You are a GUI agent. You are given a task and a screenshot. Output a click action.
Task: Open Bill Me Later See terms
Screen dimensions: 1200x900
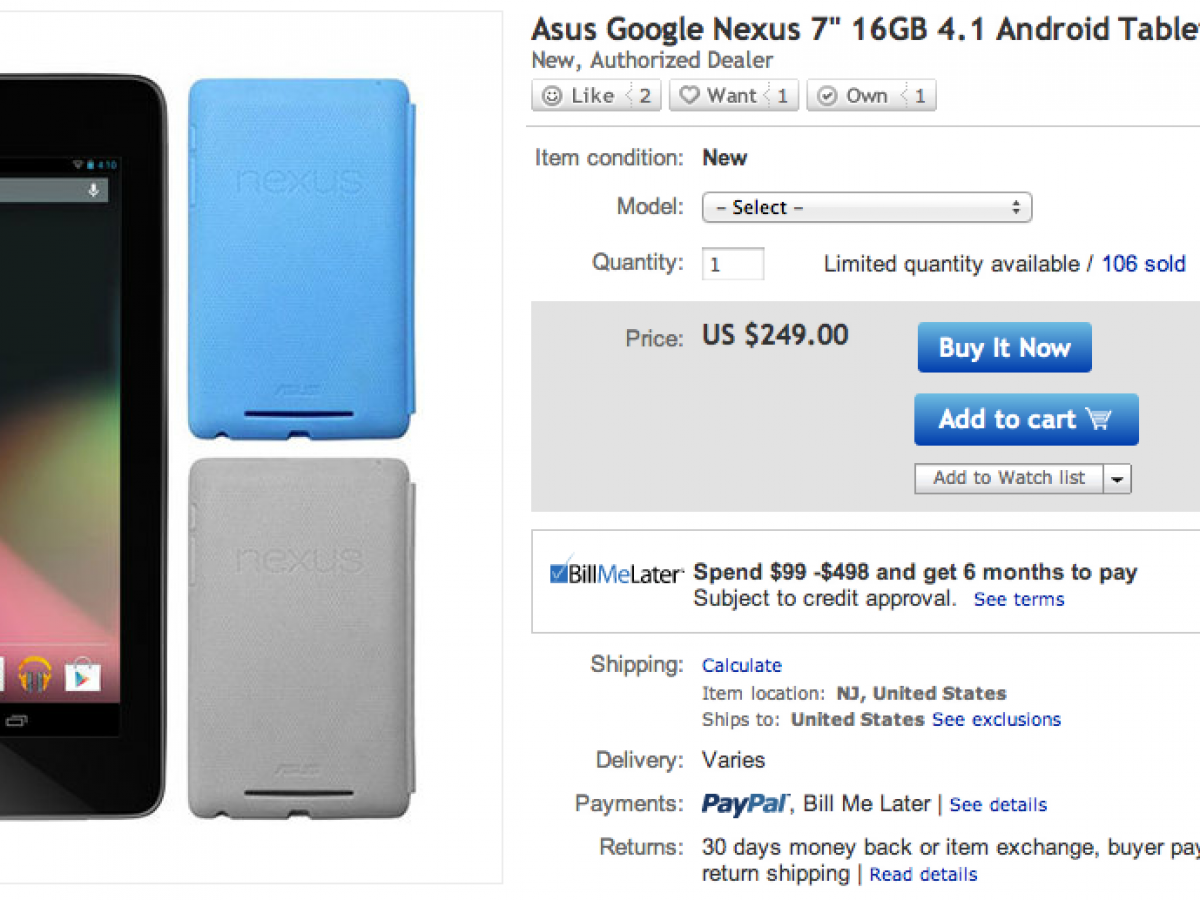tap(1019, 599)
